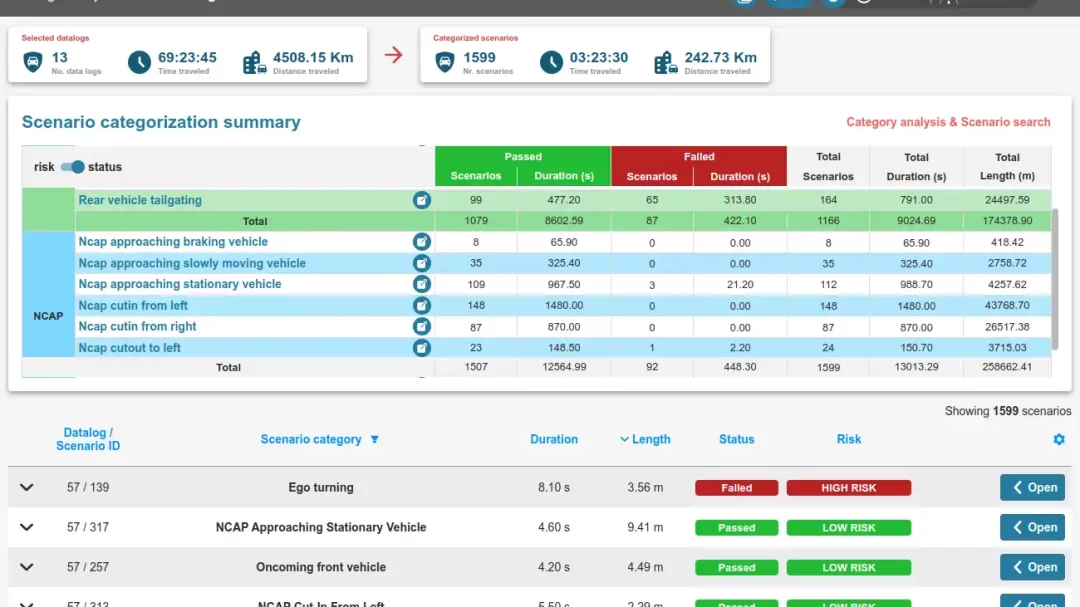The height and width of the screenshot is (607, 1080).
Task: Open table settings gear icon
Action: (1059, 439)
